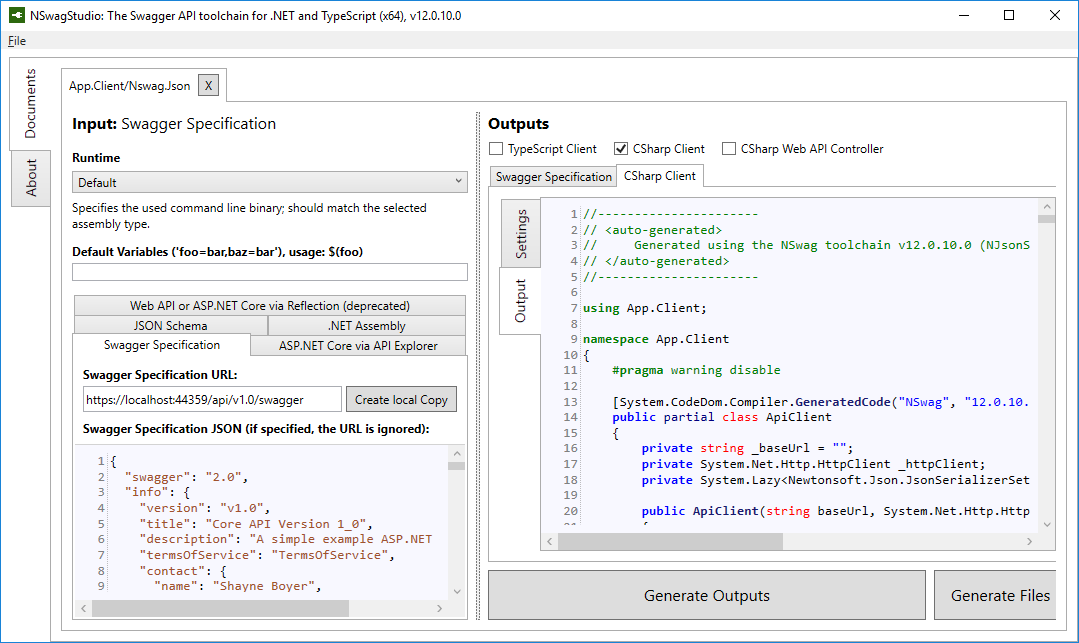
Task: Uncheck the CSharp Client checkbox
Action: coord(621,149)
